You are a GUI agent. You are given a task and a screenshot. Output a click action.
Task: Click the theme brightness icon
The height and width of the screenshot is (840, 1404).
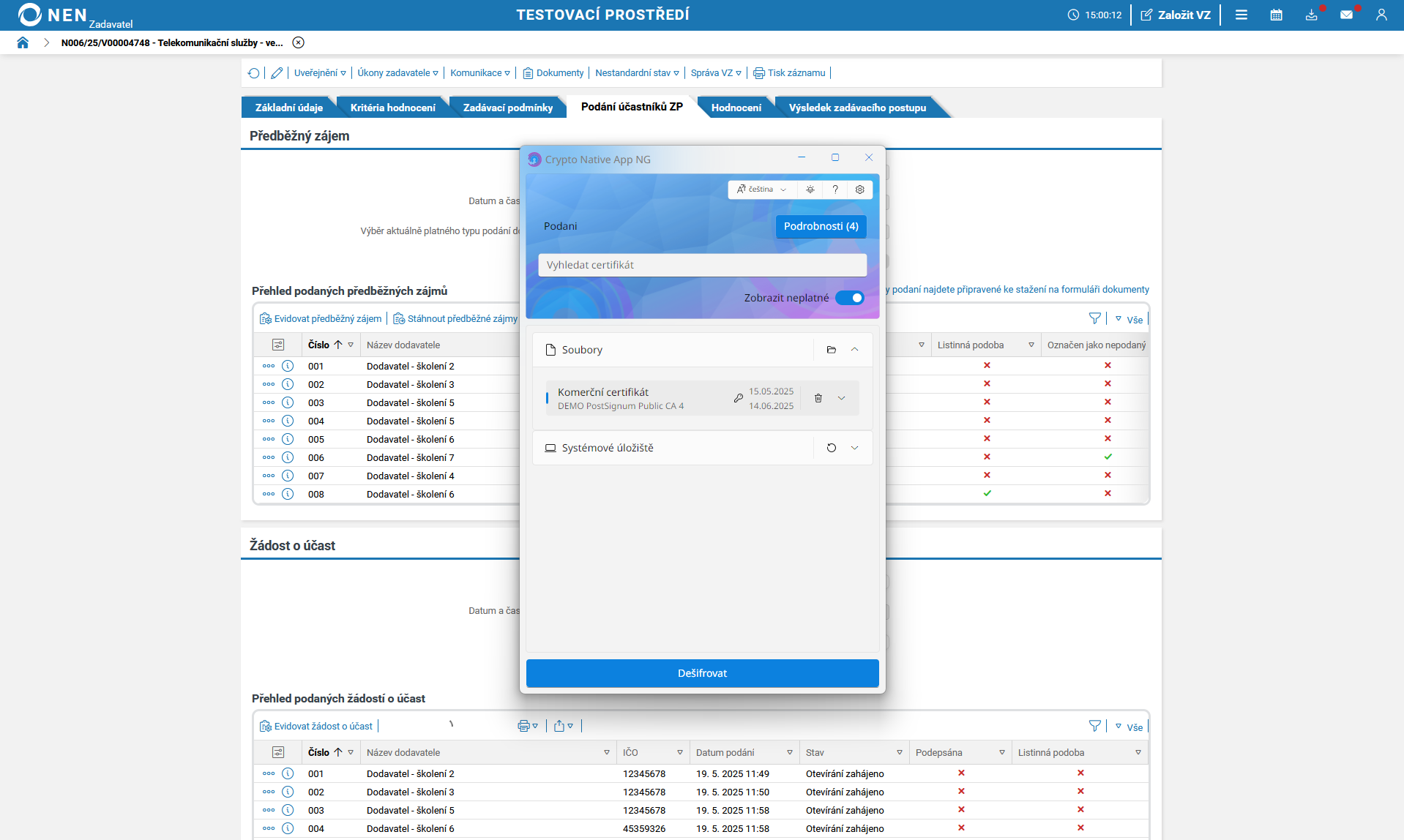tap(810, 190)
